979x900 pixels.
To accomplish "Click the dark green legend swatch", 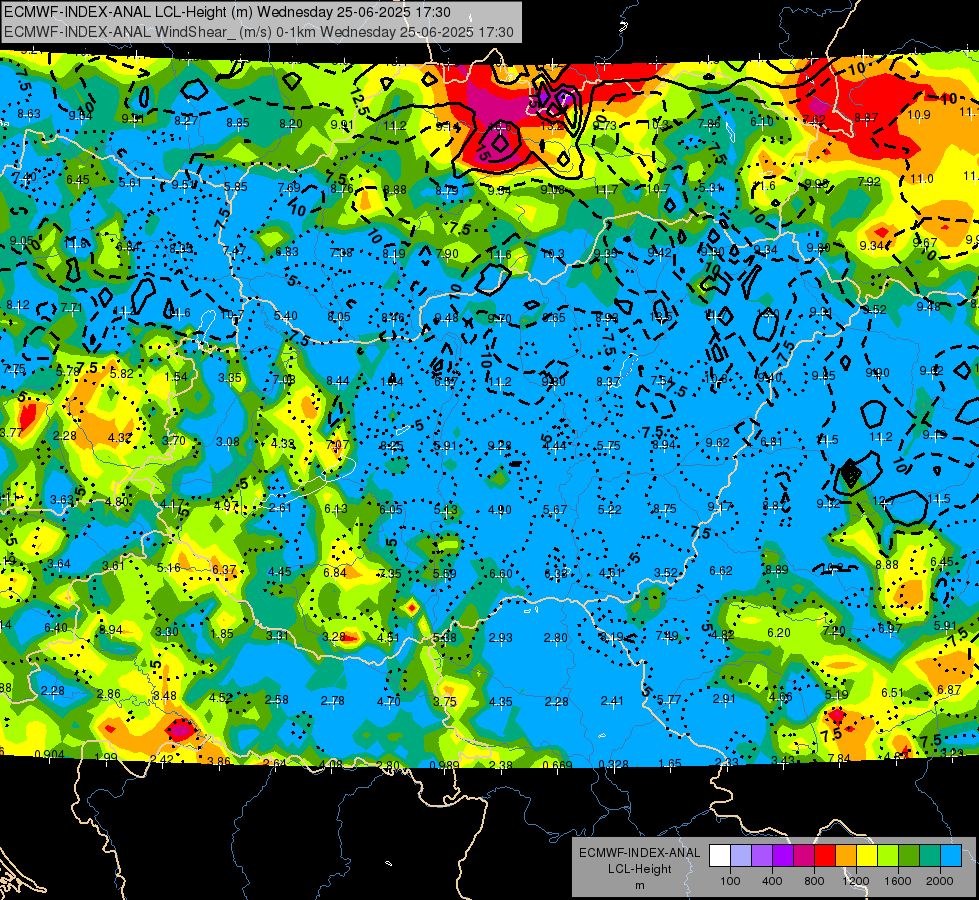I will click(908, 856).
